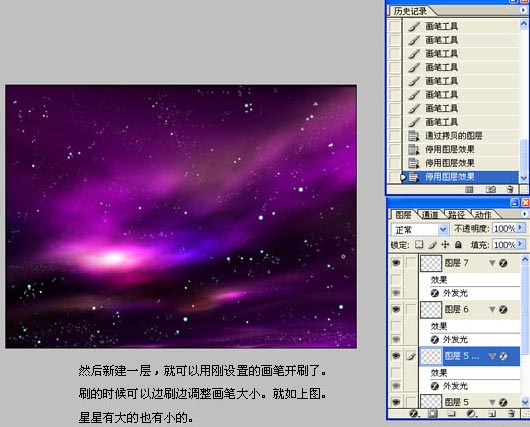Screen dimensions: 530x427
Task: Open the 不透明度 opacity slider arrow
Action: [x=521, y=228]
